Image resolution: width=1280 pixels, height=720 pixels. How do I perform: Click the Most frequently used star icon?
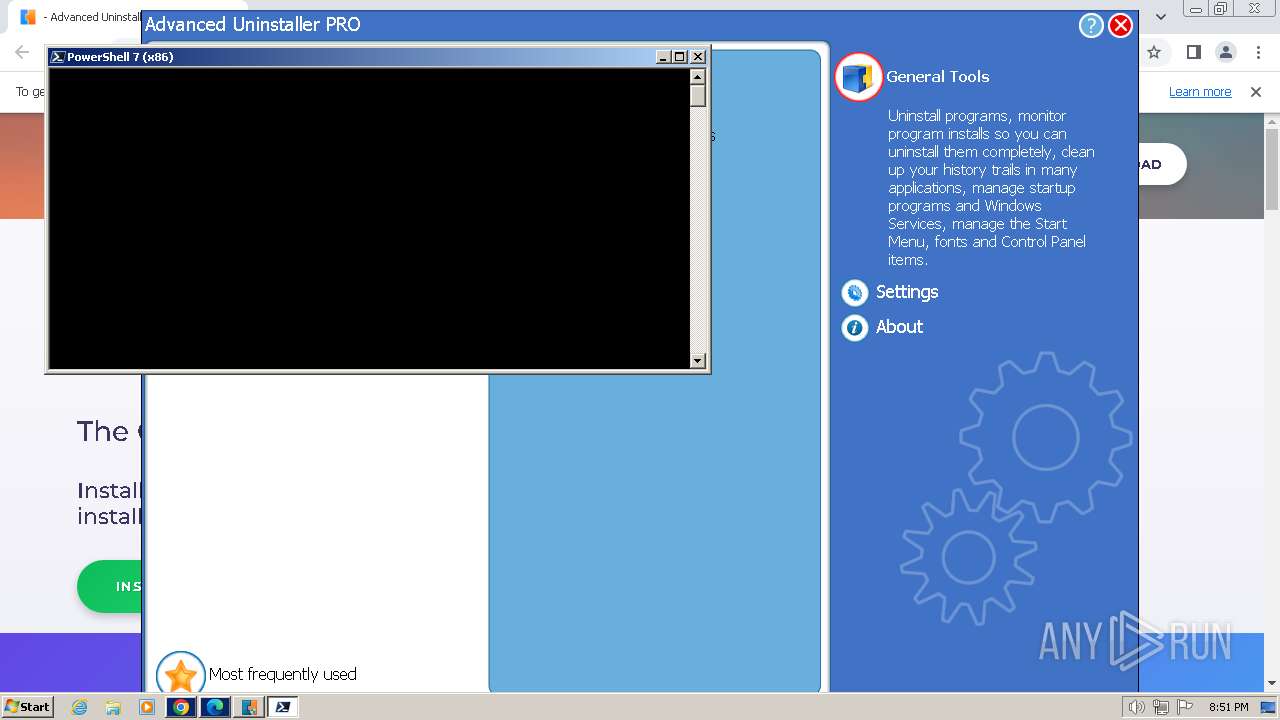(181, 675)
